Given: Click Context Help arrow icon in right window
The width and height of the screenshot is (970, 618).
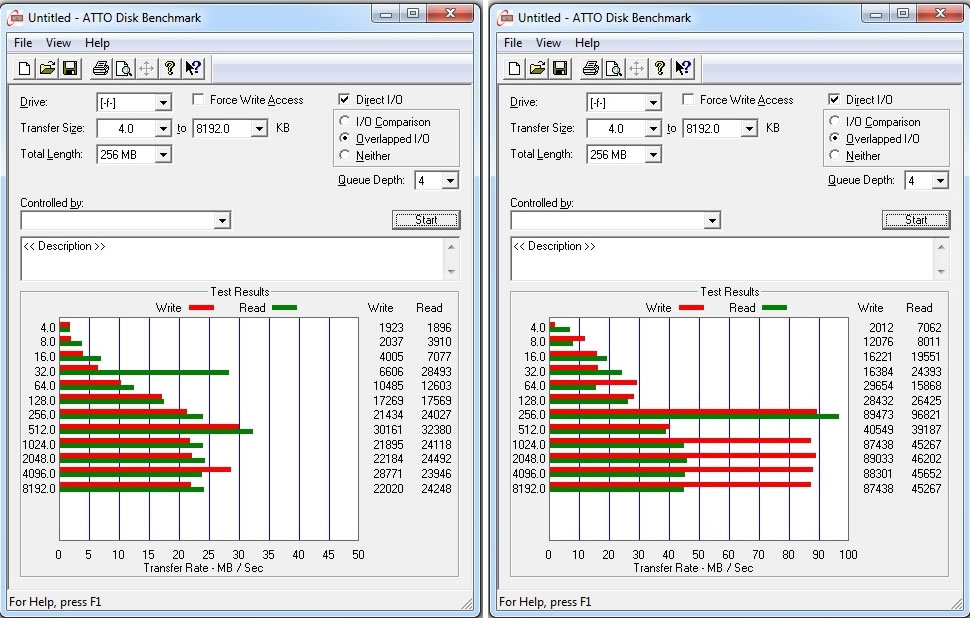Looking at the screenshot, I should click(683, 68).
